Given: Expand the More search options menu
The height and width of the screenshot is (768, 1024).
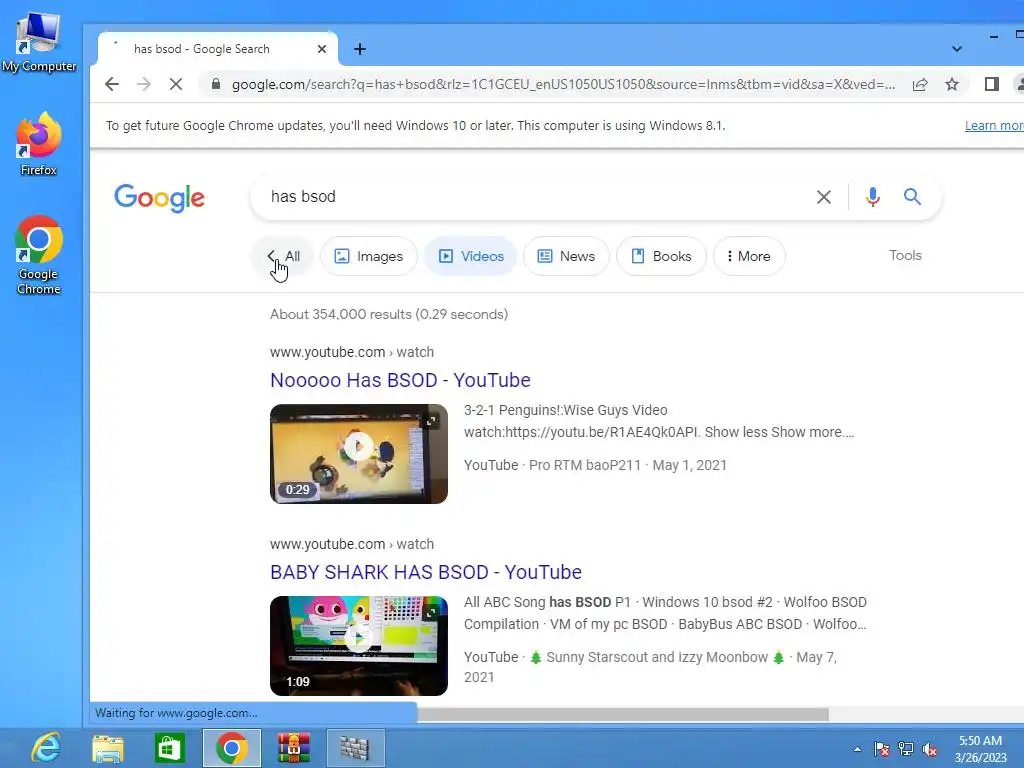Looking at the screenshot, I should coord(749,256).
